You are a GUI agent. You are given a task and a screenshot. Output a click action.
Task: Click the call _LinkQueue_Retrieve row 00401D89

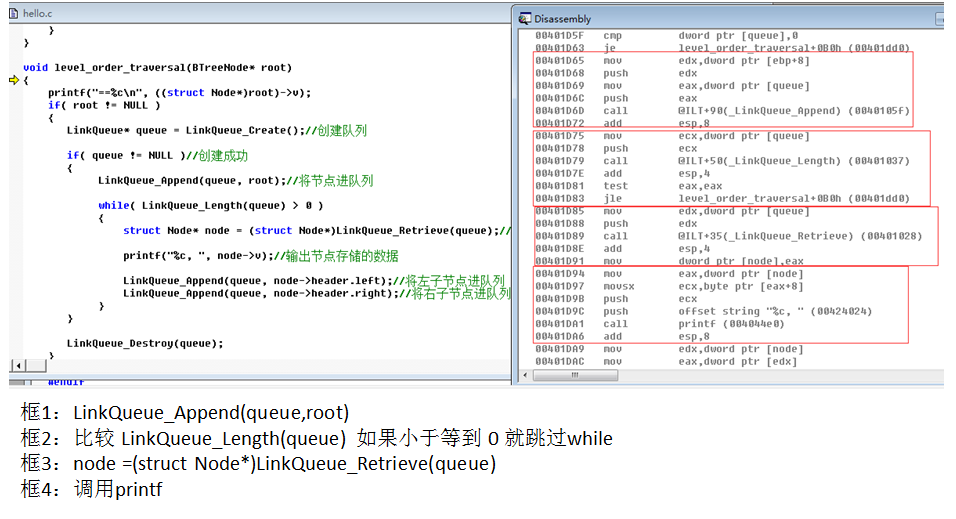click(x=729, y=236)
